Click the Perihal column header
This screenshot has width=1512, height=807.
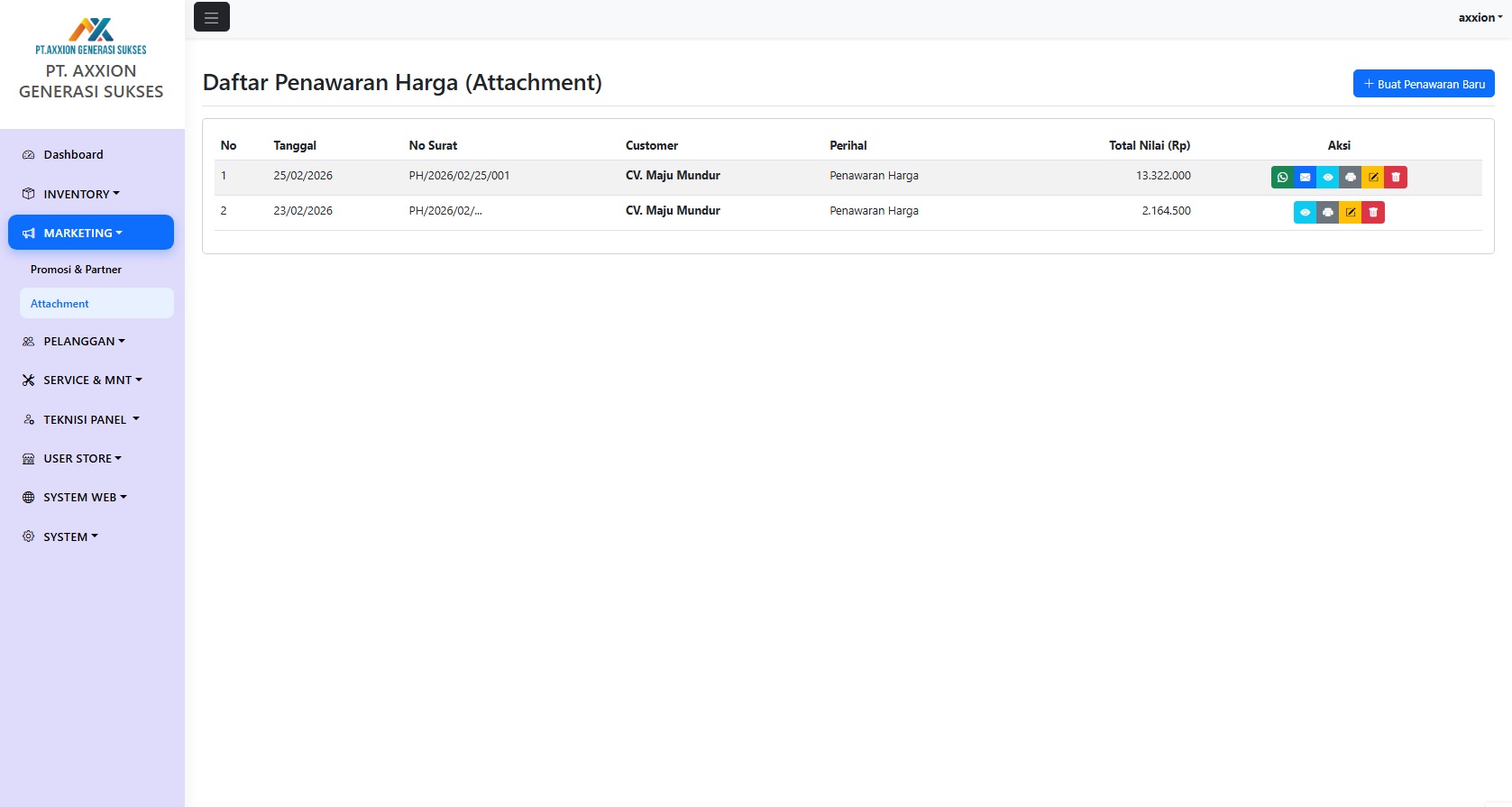(x=848, y=145)
